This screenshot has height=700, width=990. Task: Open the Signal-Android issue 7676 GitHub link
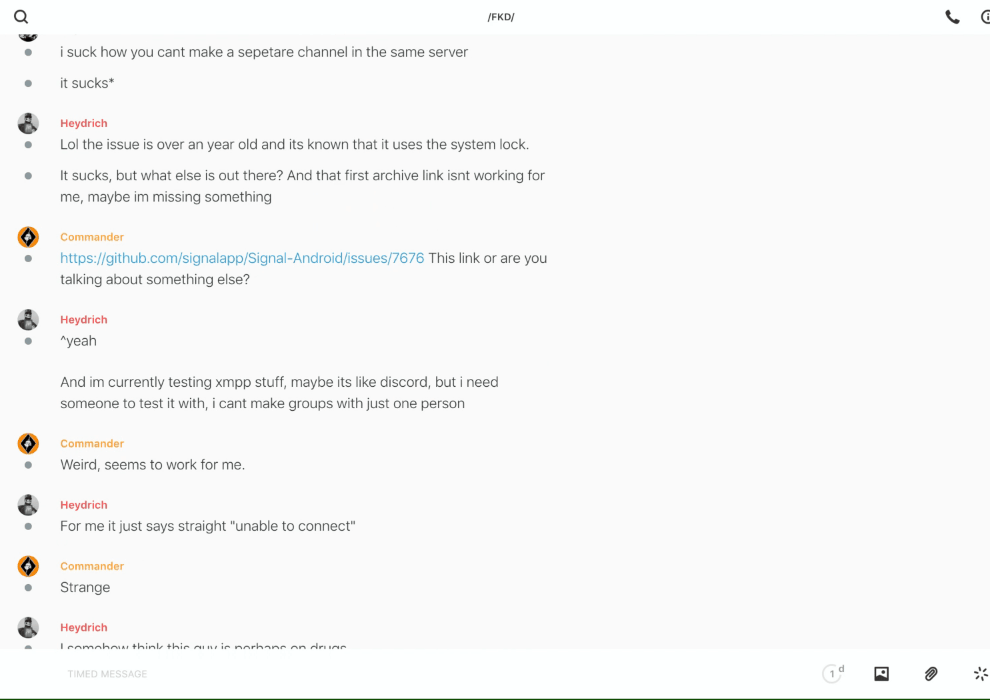[242, 258]
